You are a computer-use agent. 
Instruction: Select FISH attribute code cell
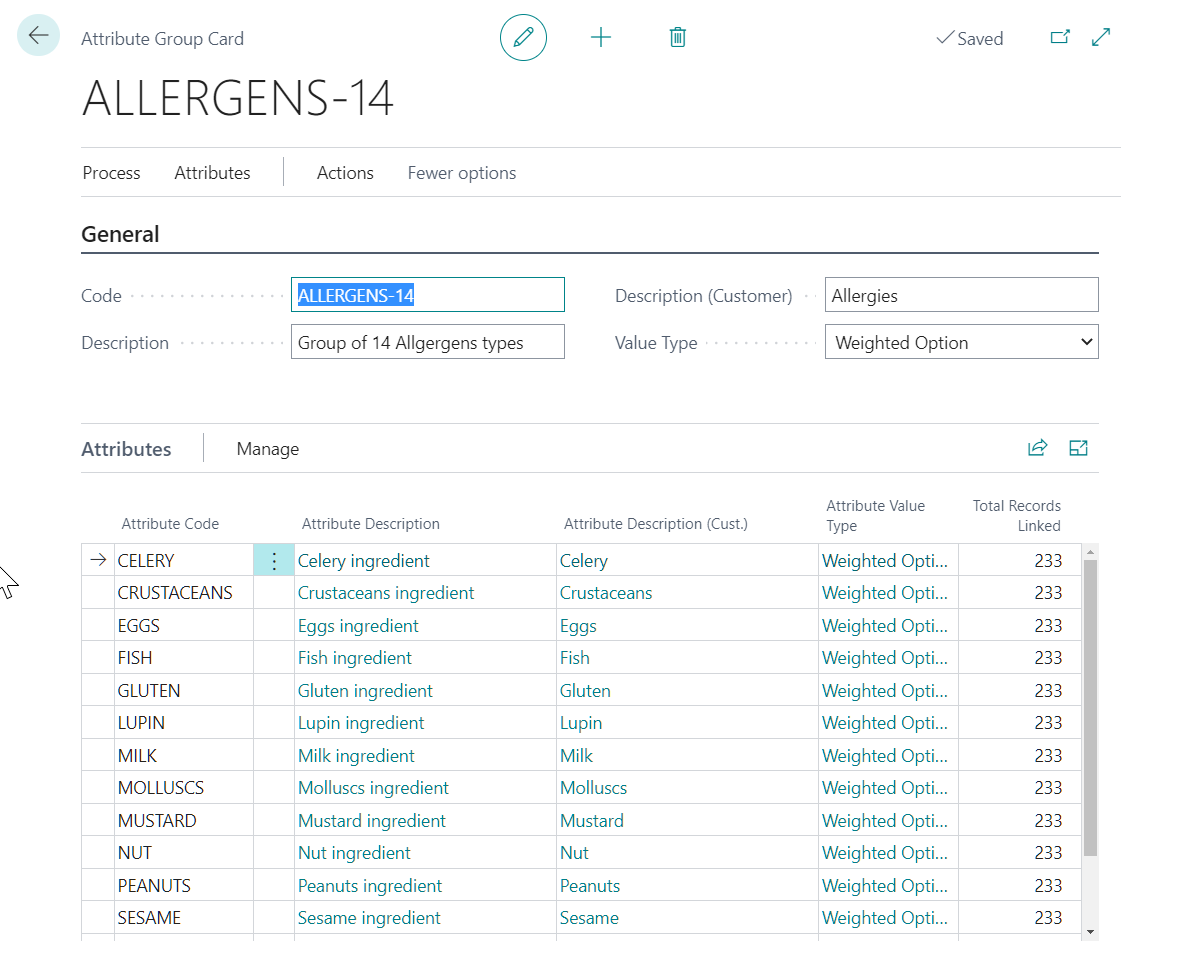point(184,658)
